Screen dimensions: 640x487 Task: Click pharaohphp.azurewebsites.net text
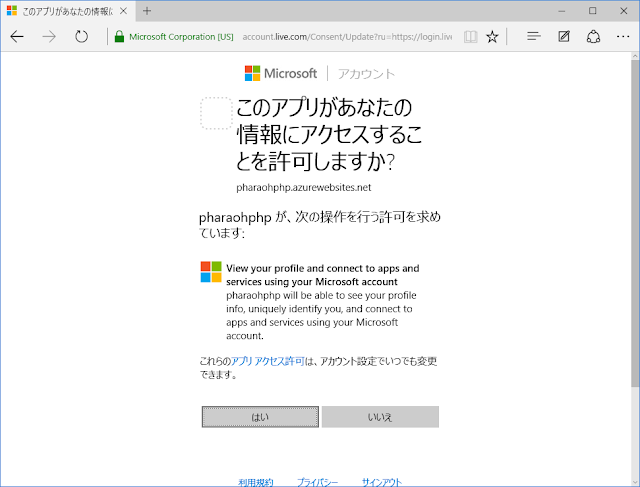[x=303, y=187]
